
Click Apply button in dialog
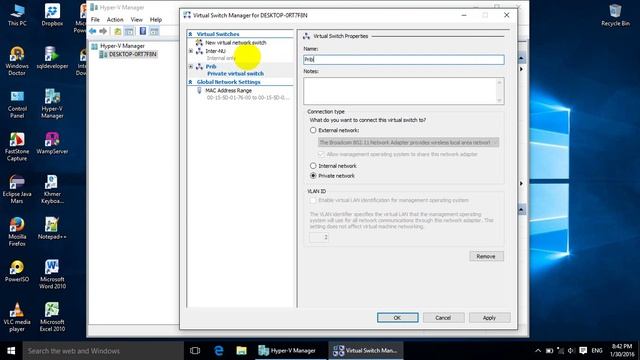[489, 318]
